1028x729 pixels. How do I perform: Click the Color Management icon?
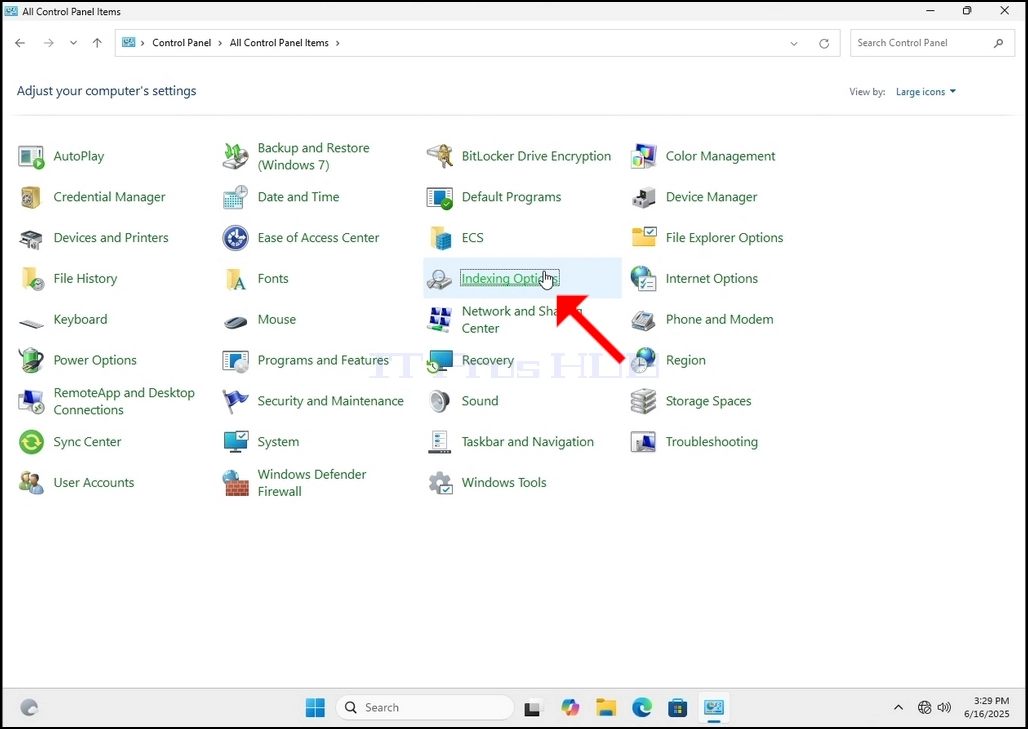(644, 157)
